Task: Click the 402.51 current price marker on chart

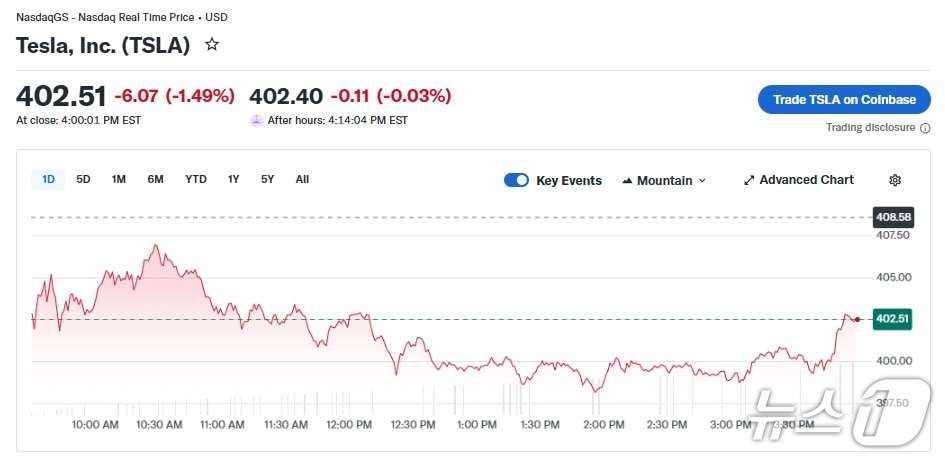Action: pos(891,319)
